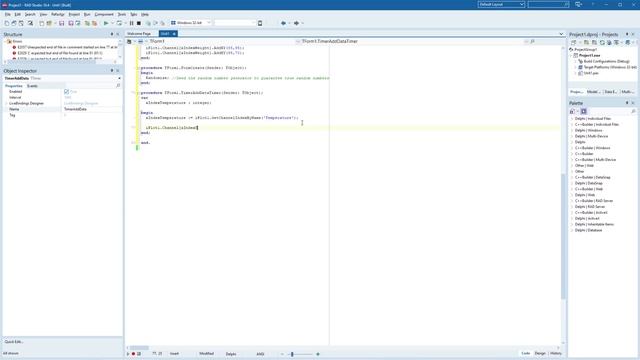Image resolution: width=640 pixels, height=360 pixels.
Task: Open the File menu
Action: [x=7, y=14]
